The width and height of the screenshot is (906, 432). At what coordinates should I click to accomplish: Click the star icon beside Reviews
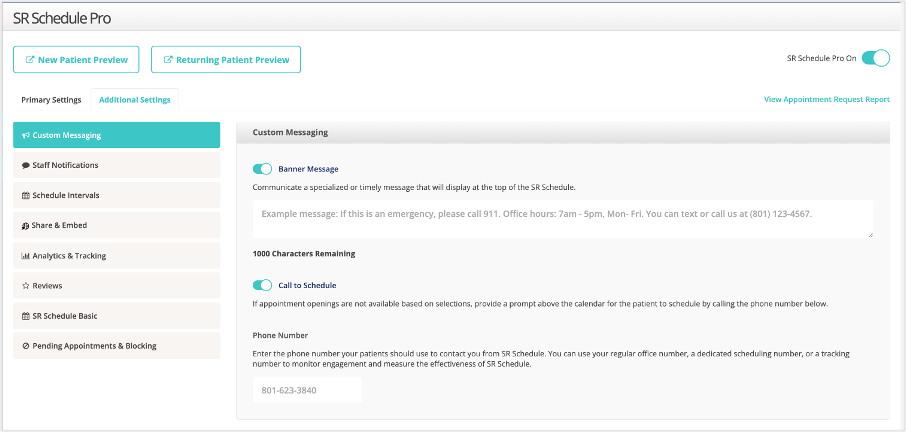tap(26, 286)
